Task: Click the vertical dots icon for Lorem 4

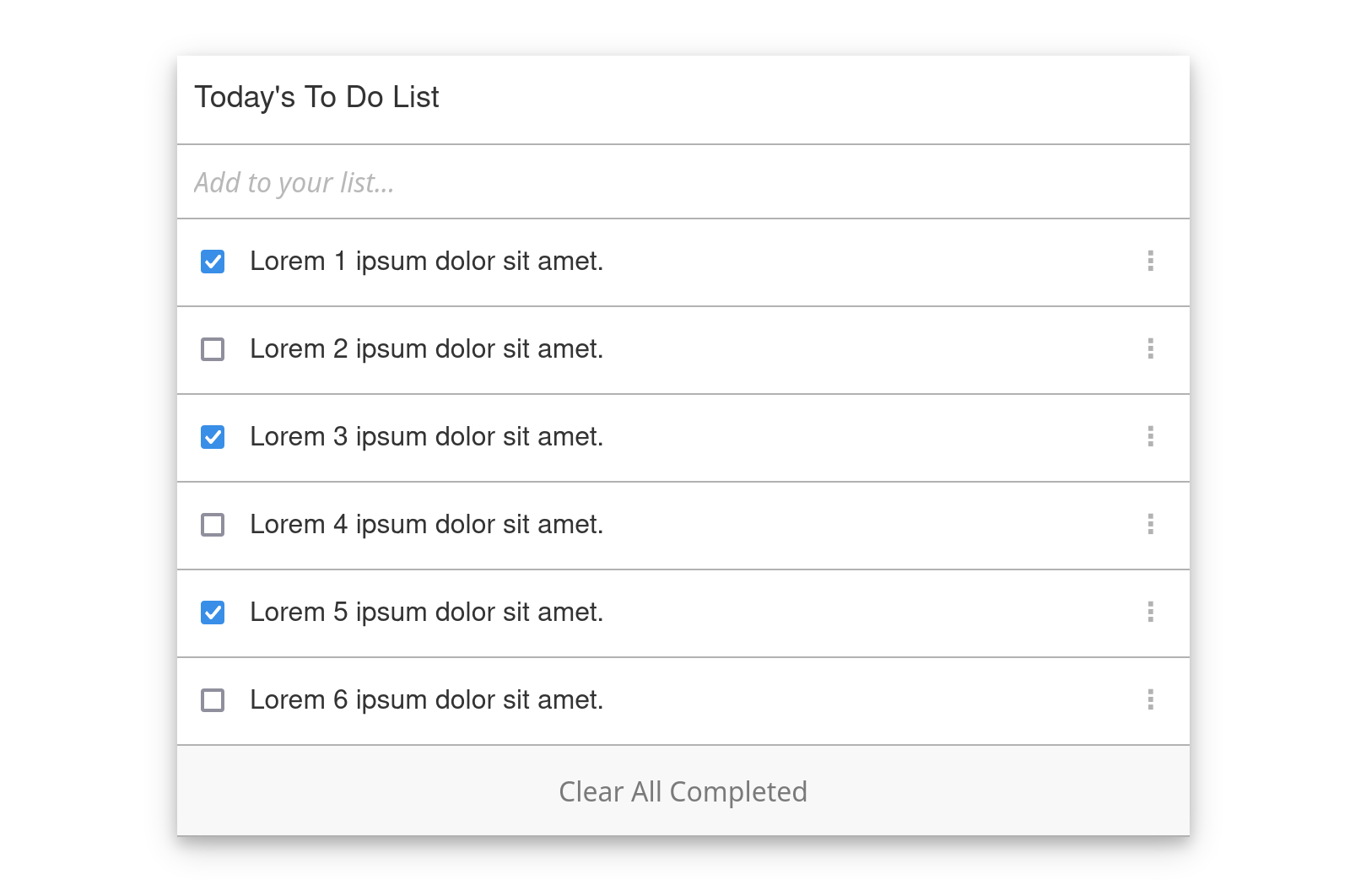Action: 1151,526
